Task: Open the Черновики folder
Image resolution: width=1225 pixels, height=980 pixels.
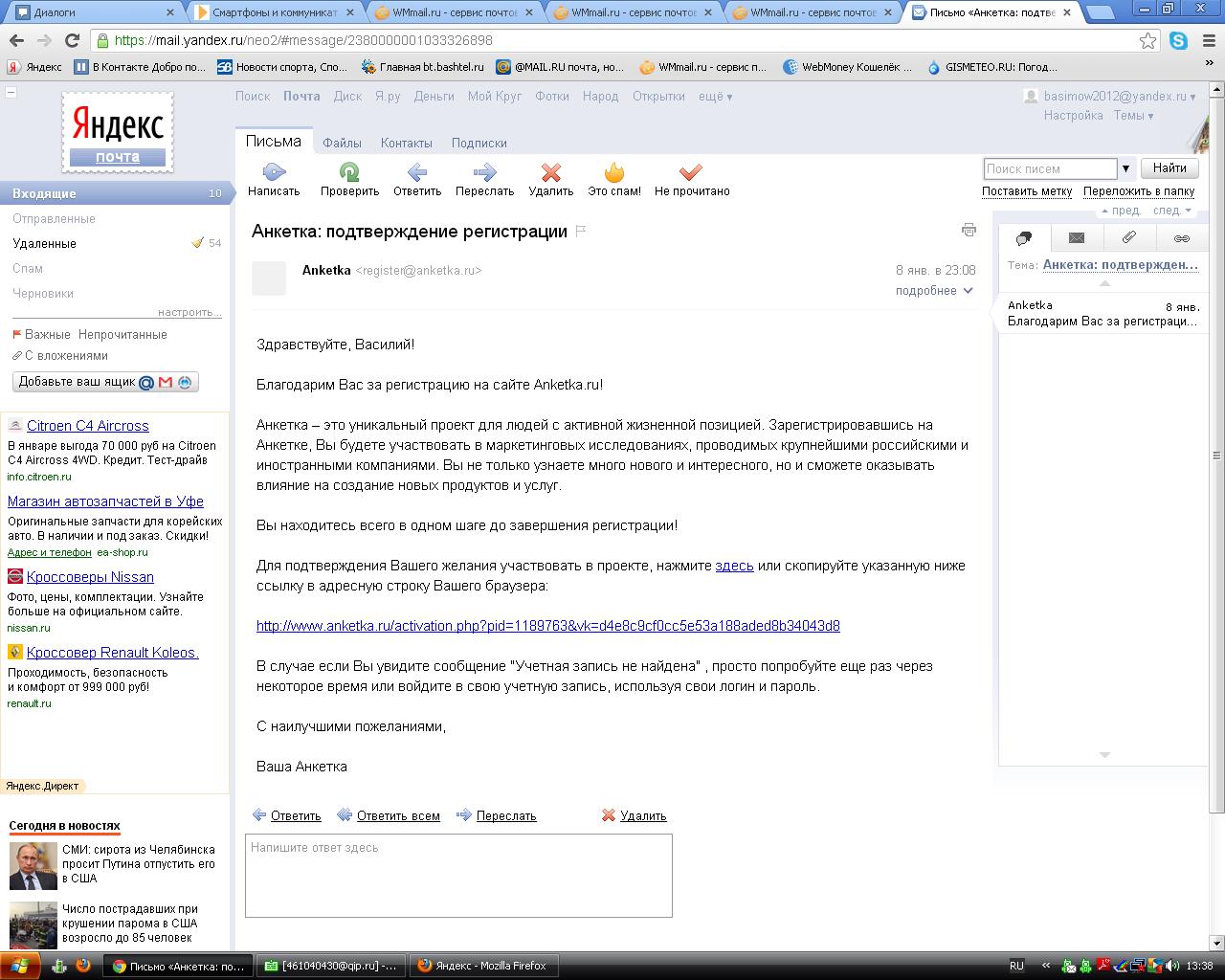Action: pos(43,293)
